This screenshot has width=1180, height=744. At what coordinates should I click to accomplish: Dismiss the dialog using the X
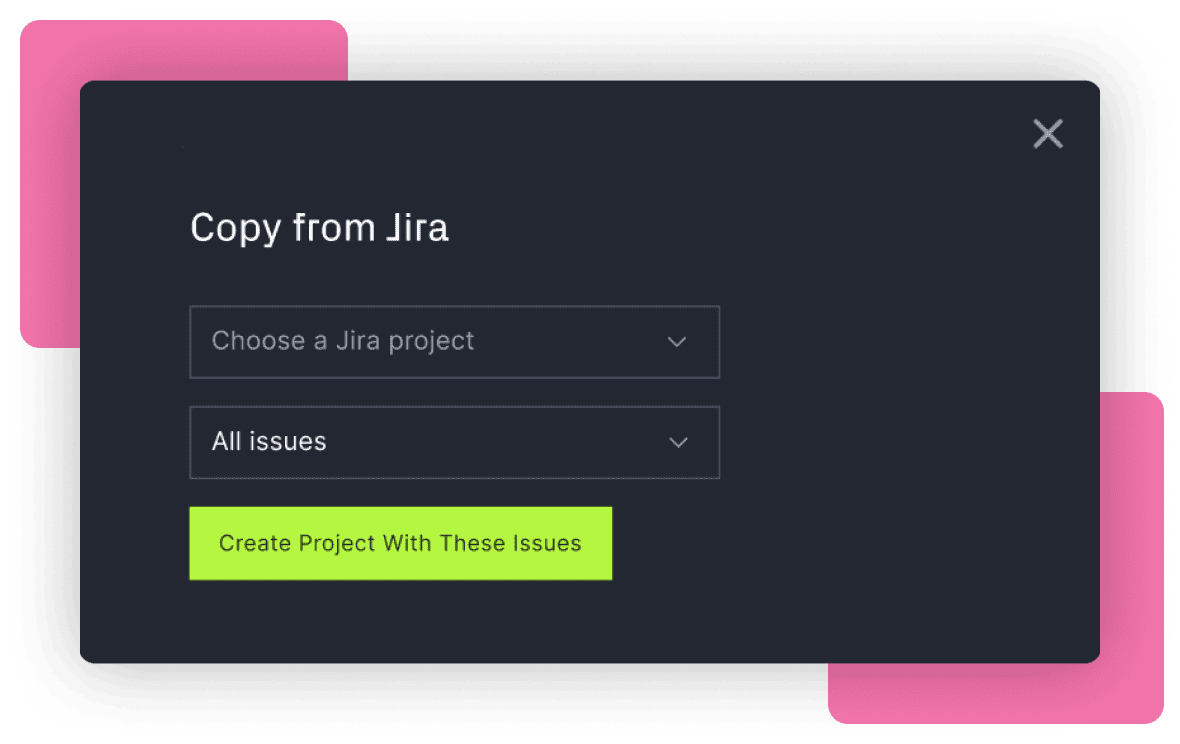pyautogui.click(x=1048, y=134)
